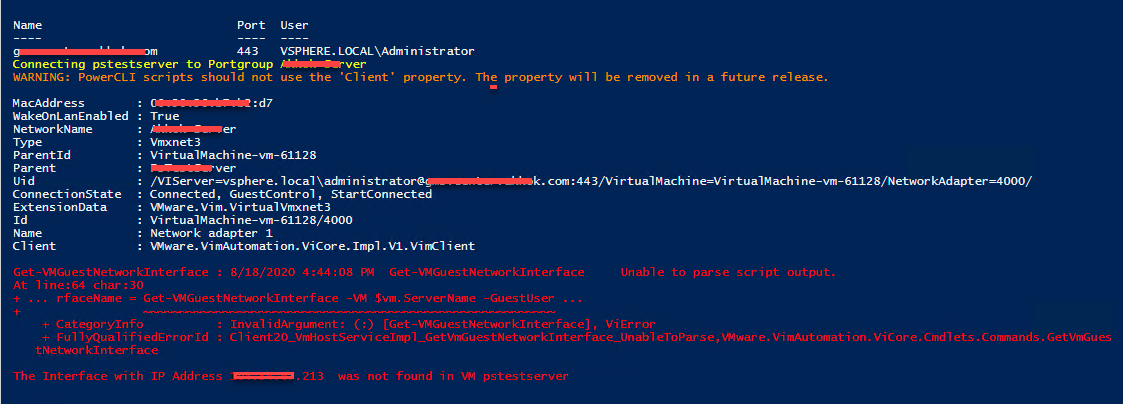Click the Interface with IP Address not found message

pyautogui.click(x=291, y=376)
